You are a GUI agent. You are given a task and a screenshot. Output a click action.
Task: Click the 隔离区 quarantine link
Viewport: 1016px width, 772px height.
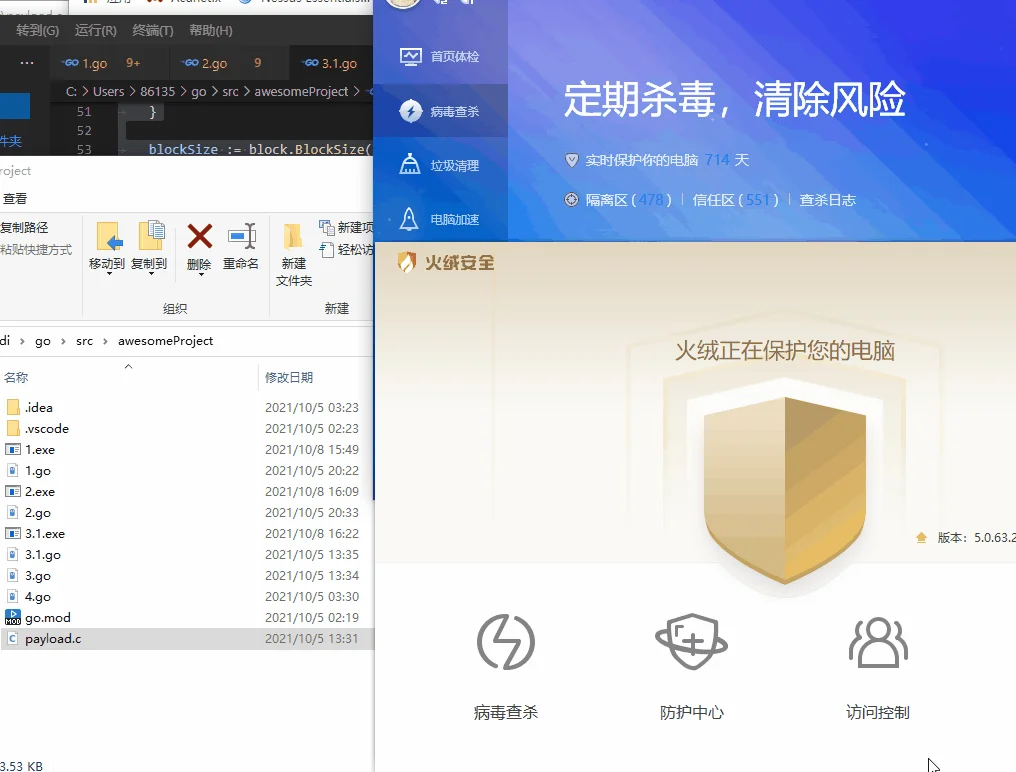pos(628,200)
